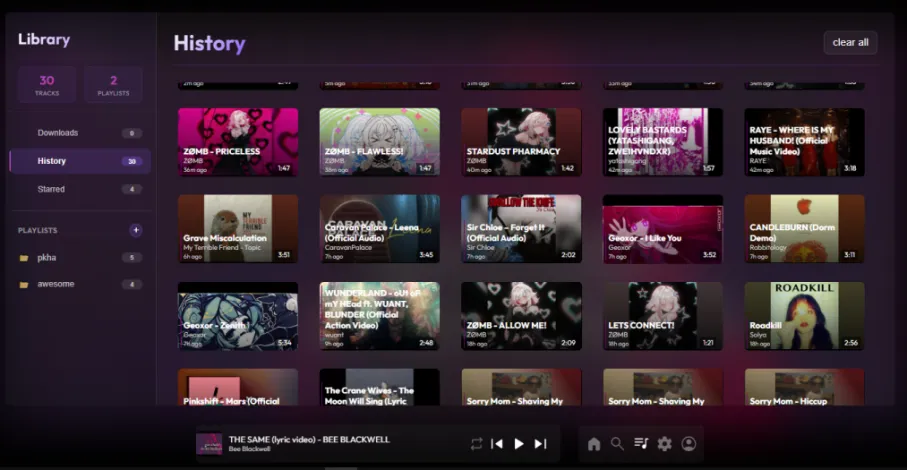The height and width of the screenshot is (470, 907).
Task: Toggle repeat mode in the player bar
Action: 476,443
